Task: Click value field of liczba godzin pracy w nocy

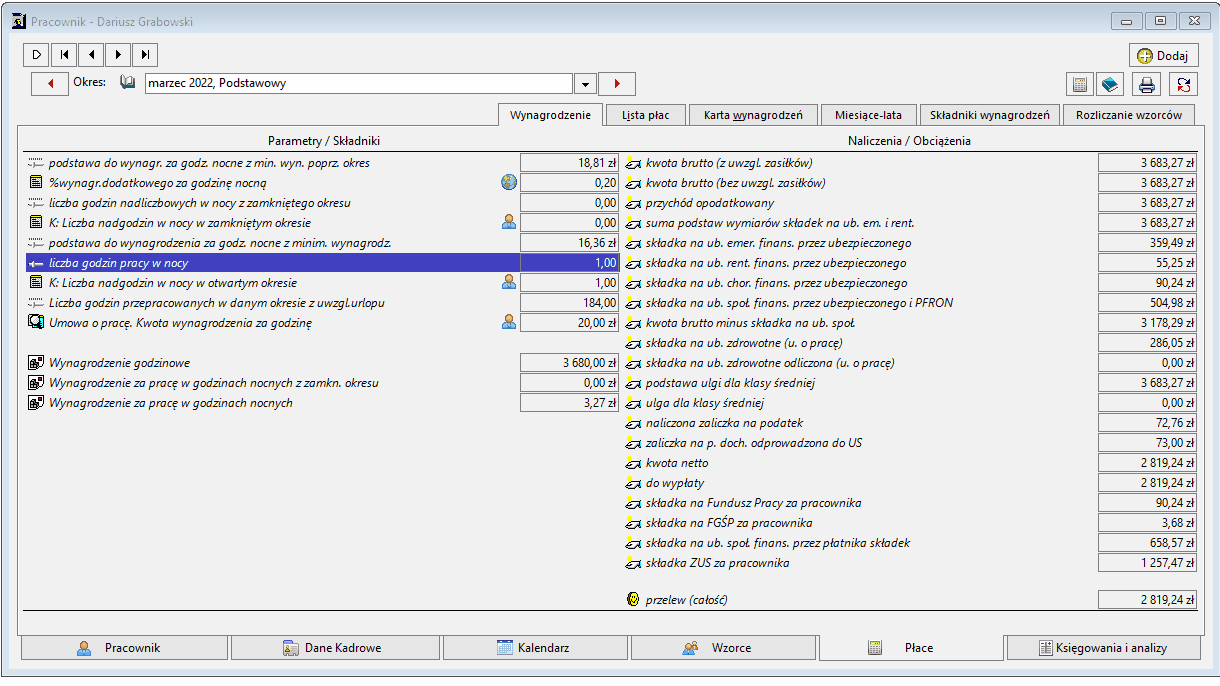Action: tap(569, 263)
